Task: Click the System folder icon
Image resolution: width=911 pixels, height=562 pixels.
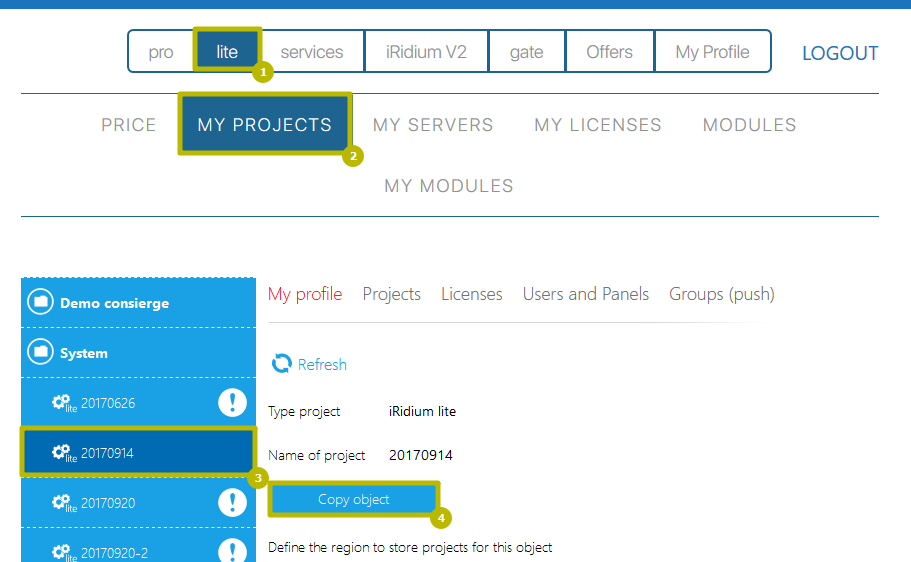Action: pos(40,353)
